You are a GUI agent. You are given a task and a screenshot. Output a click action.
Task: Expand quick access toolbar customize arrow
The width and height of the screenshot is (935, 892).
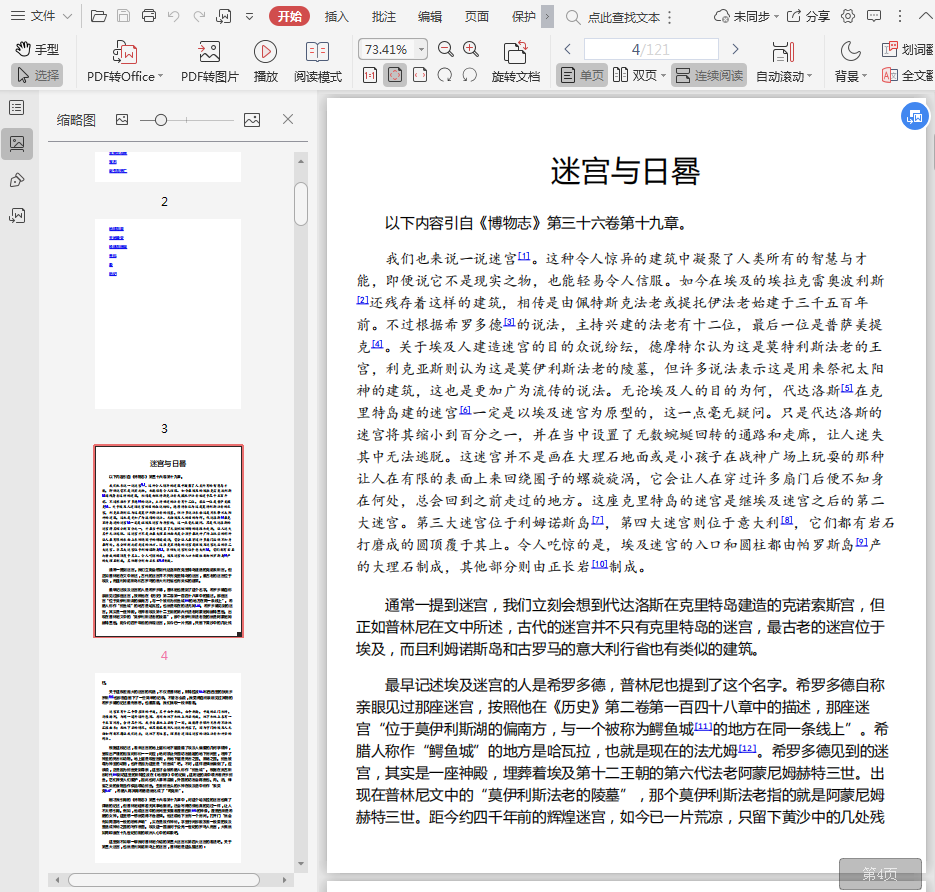[250, 17]
